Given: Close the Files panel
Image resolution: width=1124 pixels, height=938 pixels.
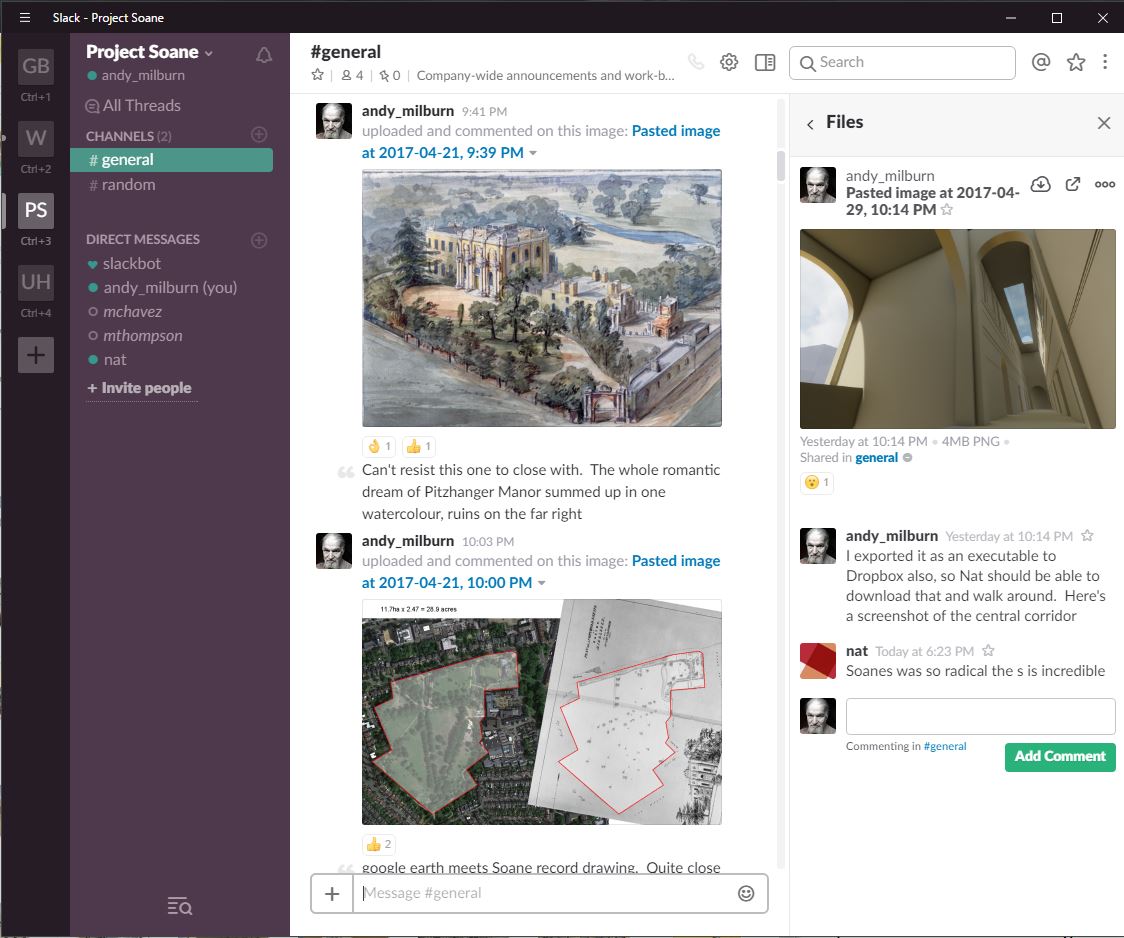Looking at the screenshot, I should click(x=1104, y=123).
